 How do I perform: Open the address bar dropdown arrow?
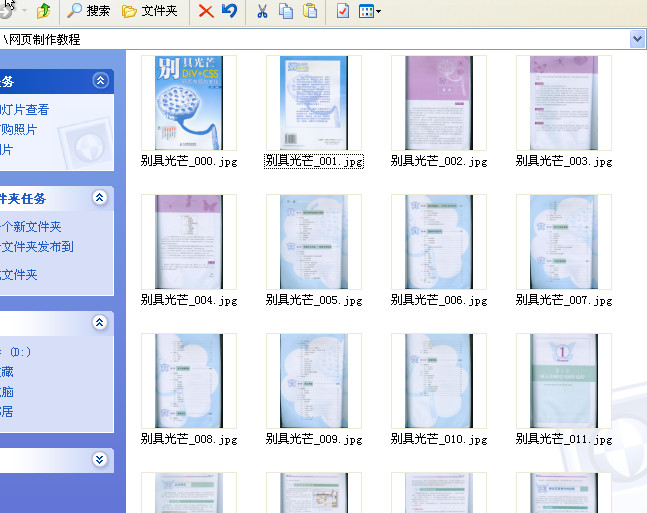(637, 39)
